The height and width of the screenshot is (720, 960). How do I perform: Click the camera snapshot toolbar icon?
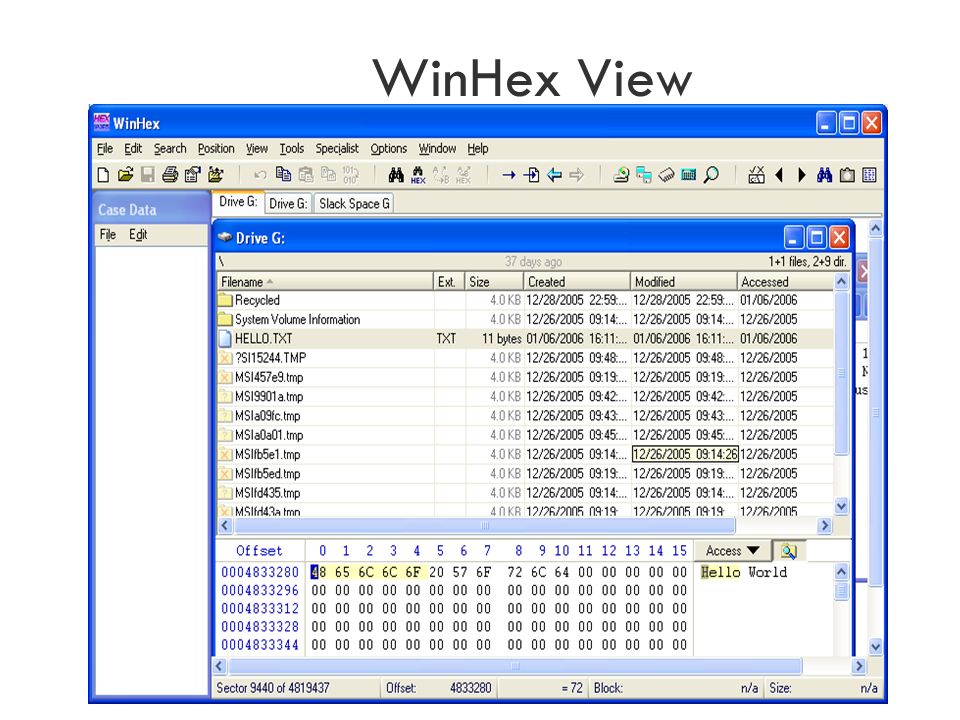(x=847, y=175)
